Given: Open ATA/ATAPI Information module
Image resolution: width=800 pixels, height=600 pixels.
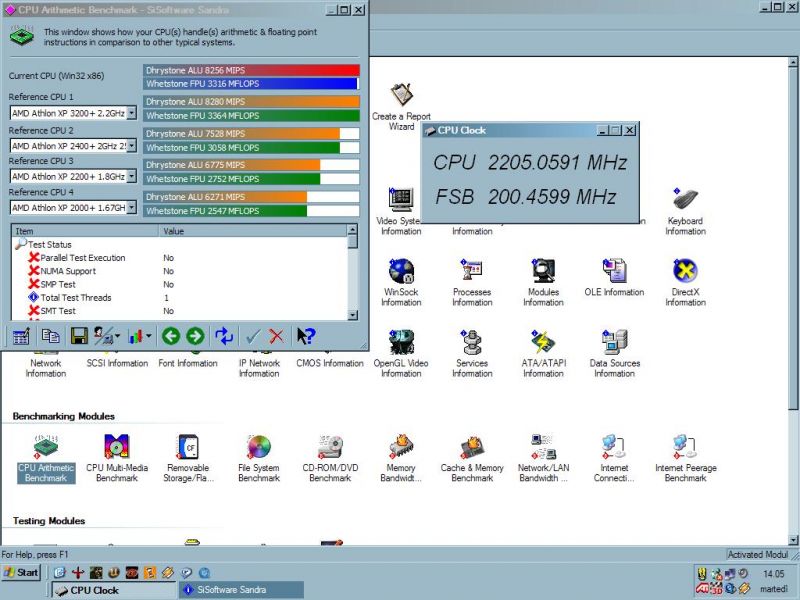Looking at the screenshot, I should [543, 353].
